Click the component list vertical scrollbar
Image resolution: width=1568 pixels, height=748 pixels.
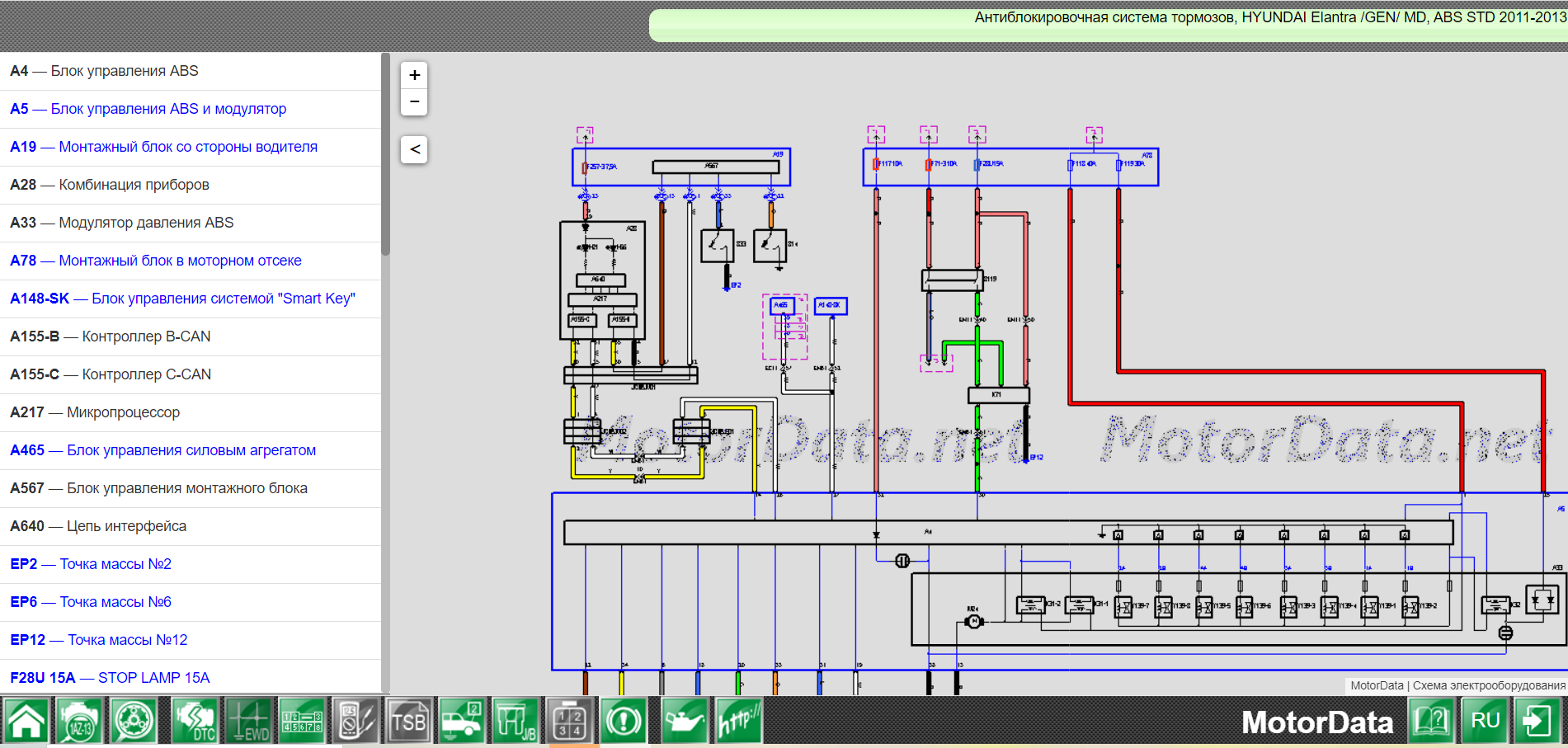click(x=385, y=157)
